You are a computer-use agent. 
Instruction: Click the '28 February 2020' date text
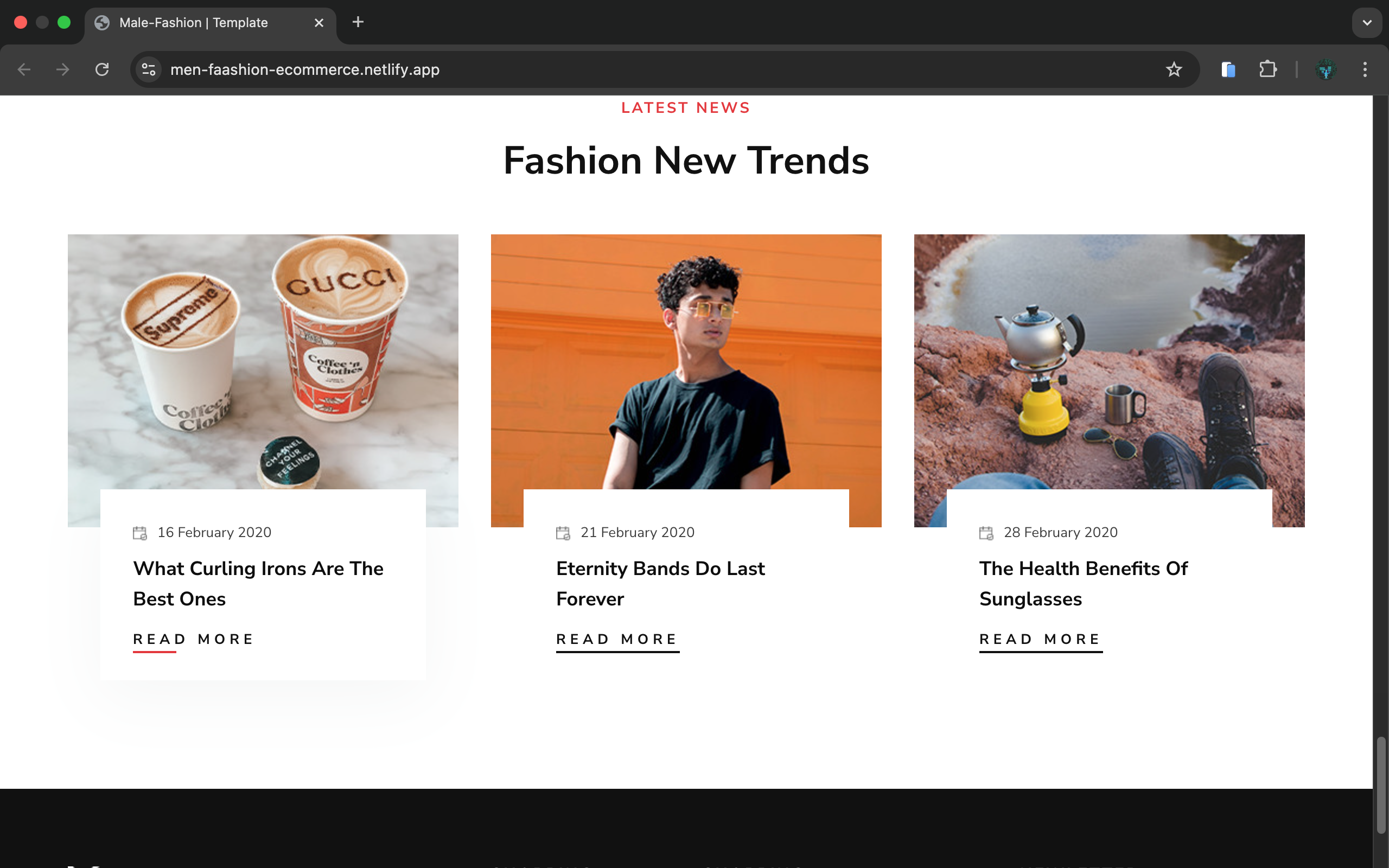(x=1060, y=533)
